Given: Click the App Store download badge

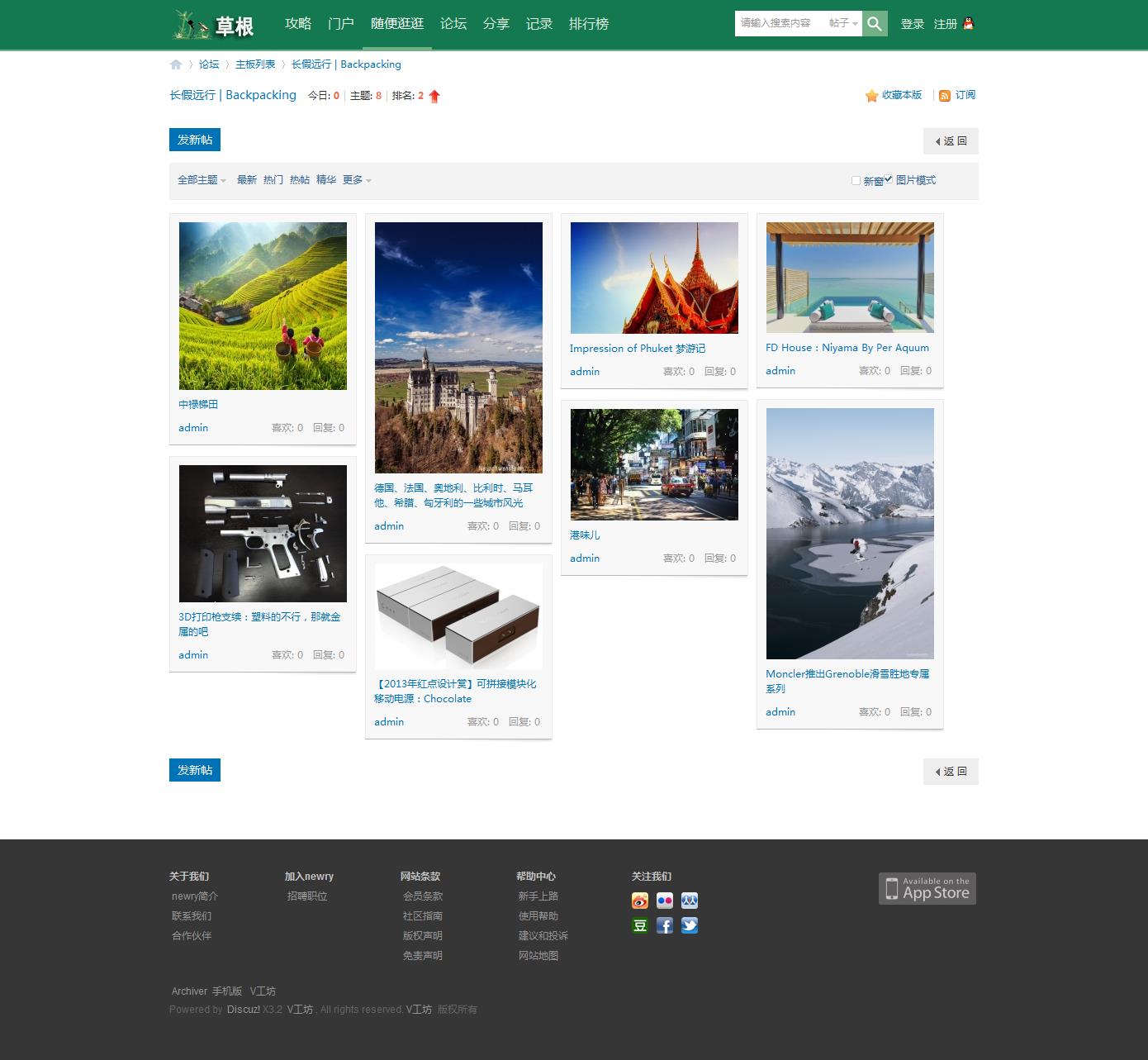Looking at the screenshot, I should click(x=927, y=889).
